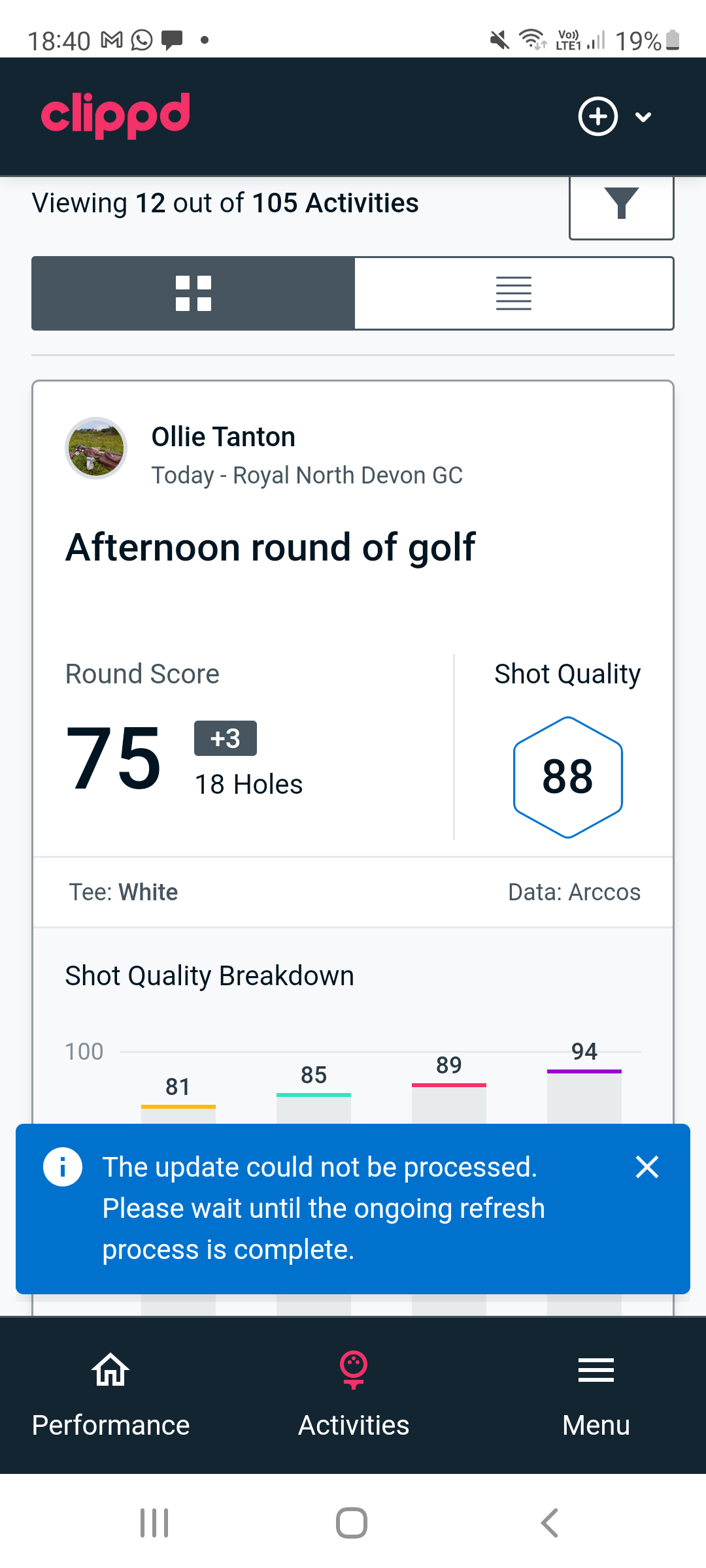706x1568 pixels.
Task: Tap the info icon in notification
Action: tap(63, 1167)
